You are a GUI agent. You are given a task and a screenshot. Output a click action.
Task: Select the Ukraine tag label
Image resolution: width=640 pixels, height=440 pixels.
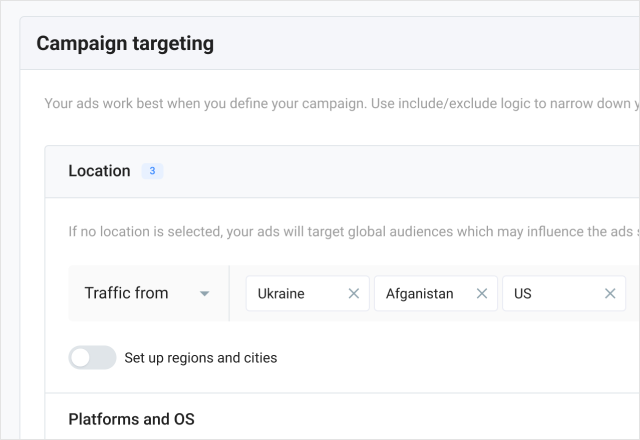tap(281, 294)
